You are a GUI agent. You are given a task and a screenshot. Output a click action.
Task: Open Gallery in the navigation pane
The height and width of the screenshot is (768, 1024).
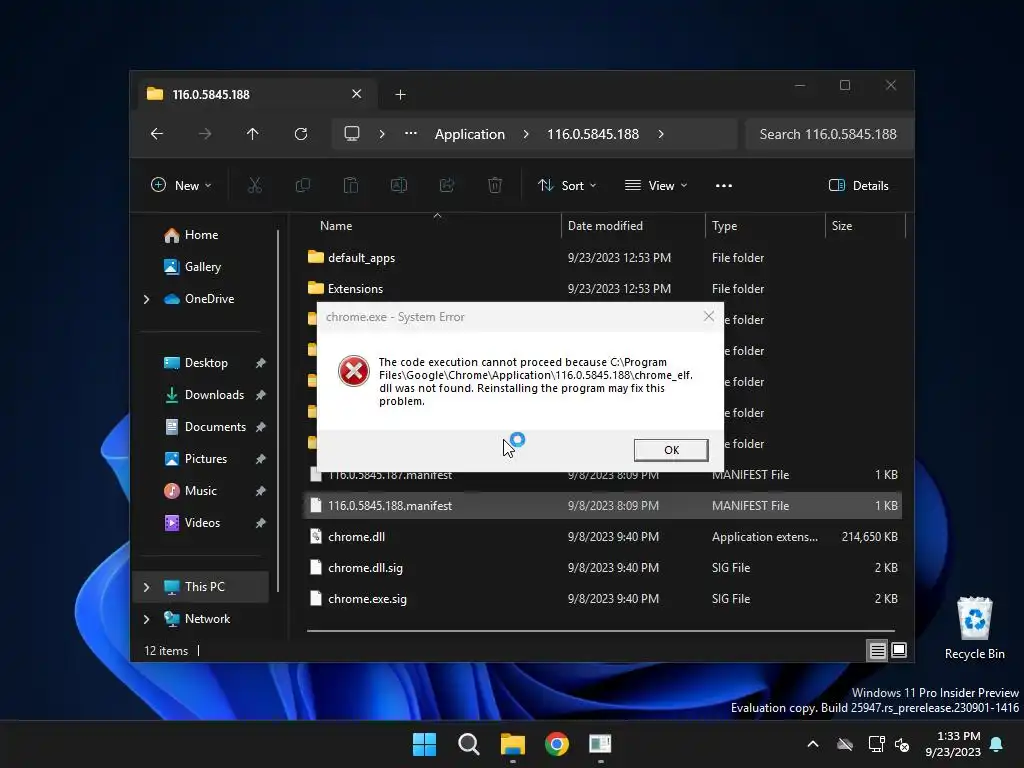(x=202, y=266)
